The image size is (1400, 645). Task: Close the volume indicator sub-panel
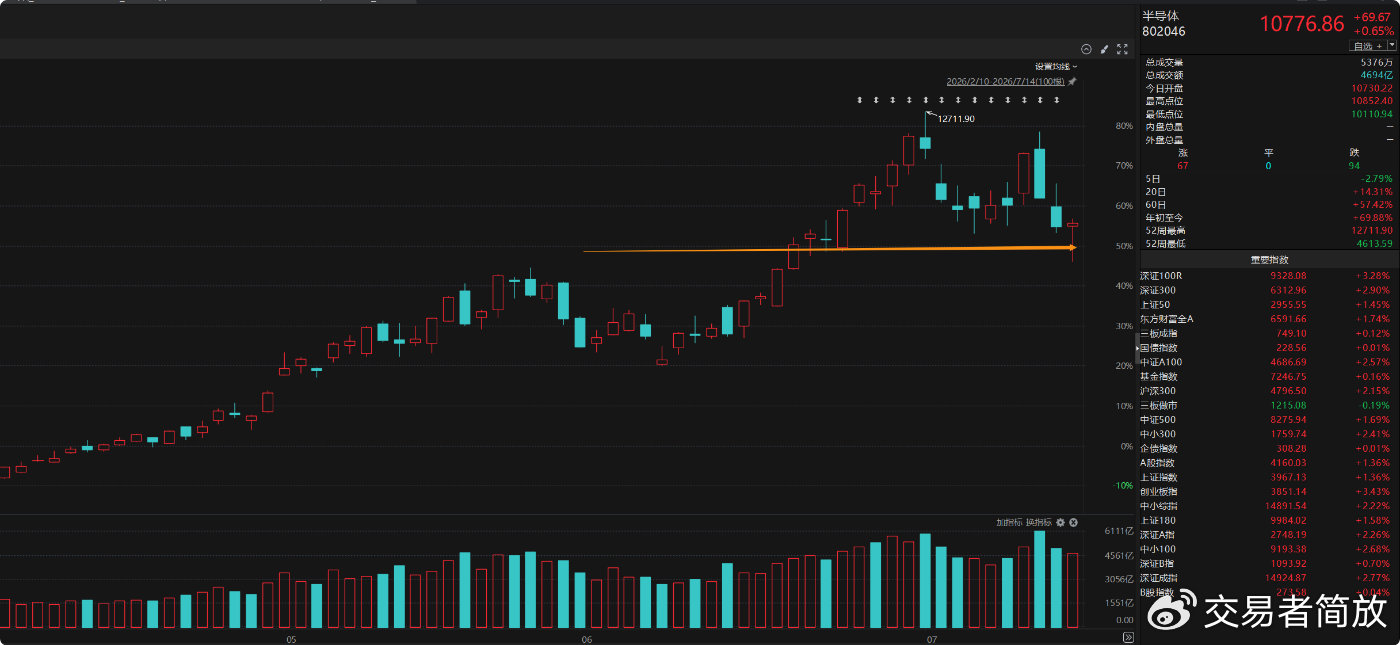[1073, 523]
